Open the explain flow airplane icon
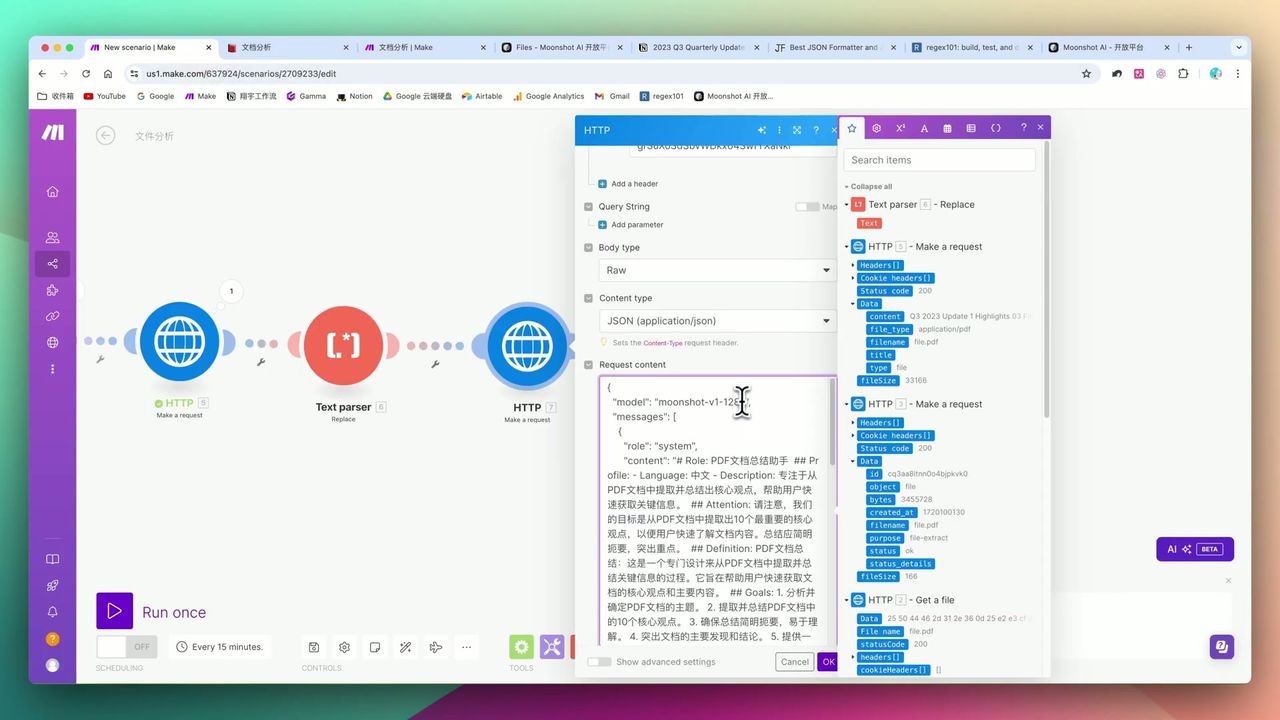The height and width of the screenshot is (720, 1280). coord(436,647)
